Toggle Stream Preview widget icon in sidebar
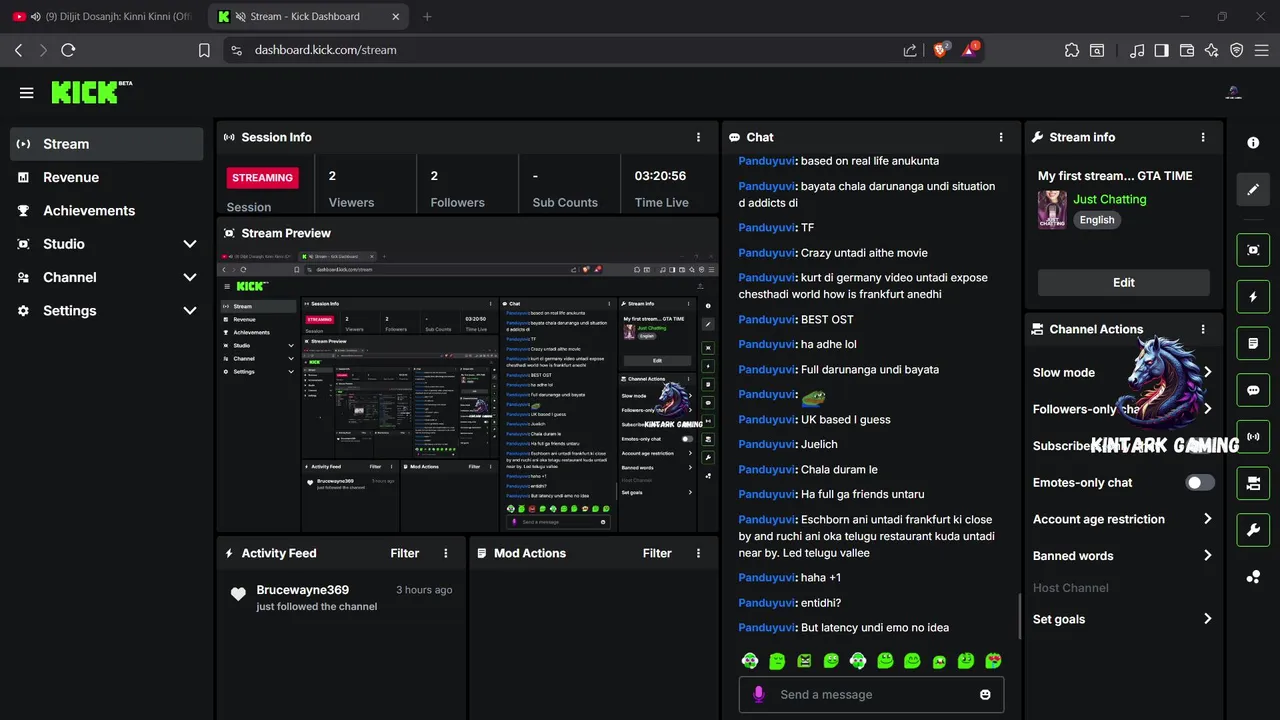 (1253, 250)
